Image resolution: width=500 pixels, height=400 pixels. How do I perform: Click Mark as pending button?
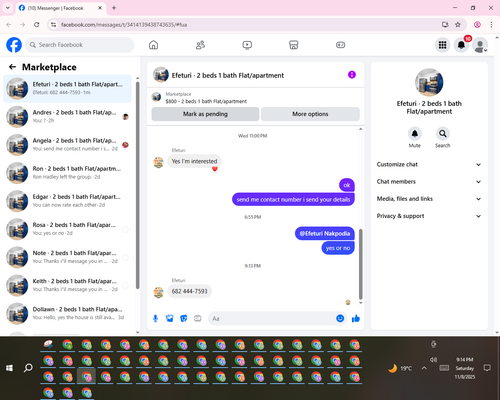click(205, 114)
